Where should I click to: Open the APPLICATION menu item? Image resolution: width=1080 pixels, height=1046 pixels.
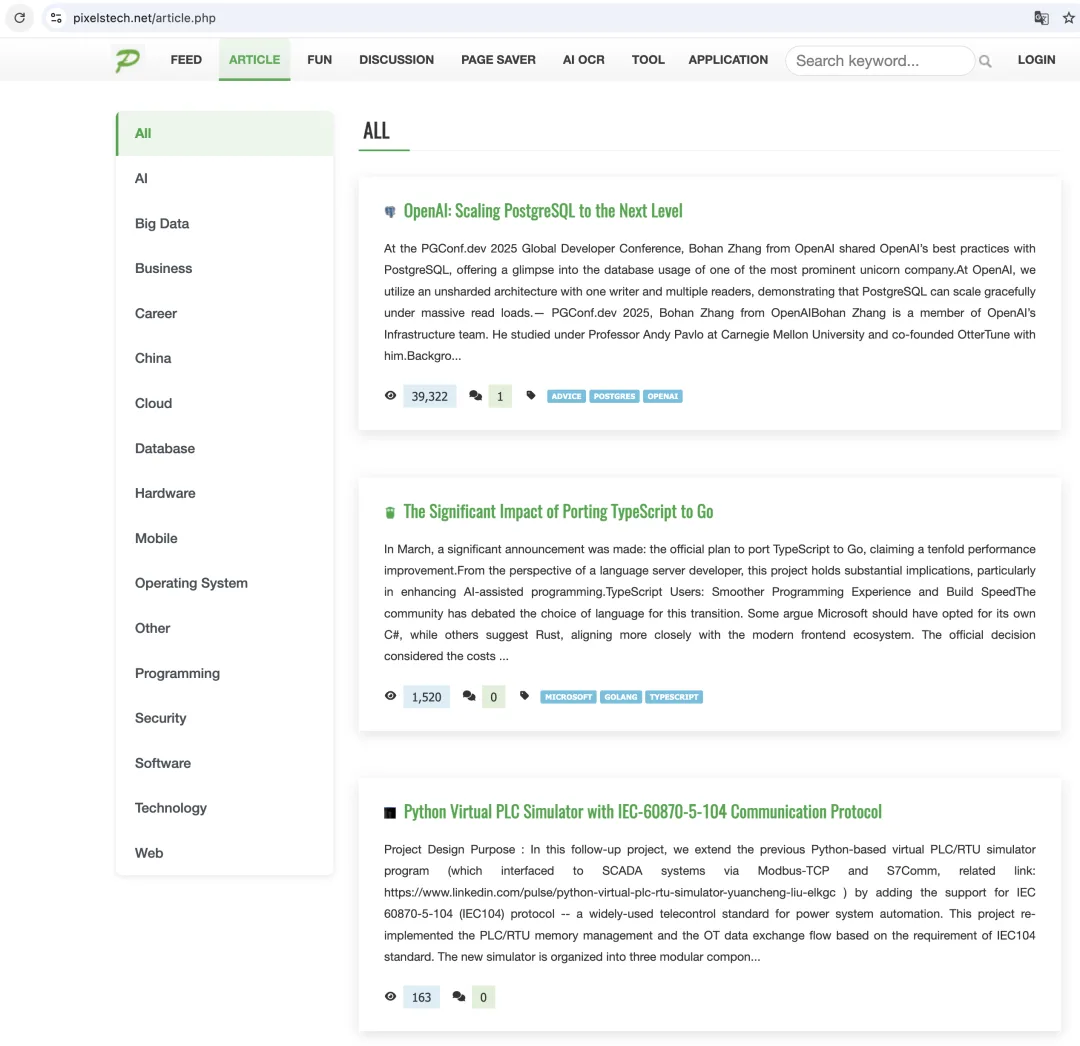pos(728,60)
